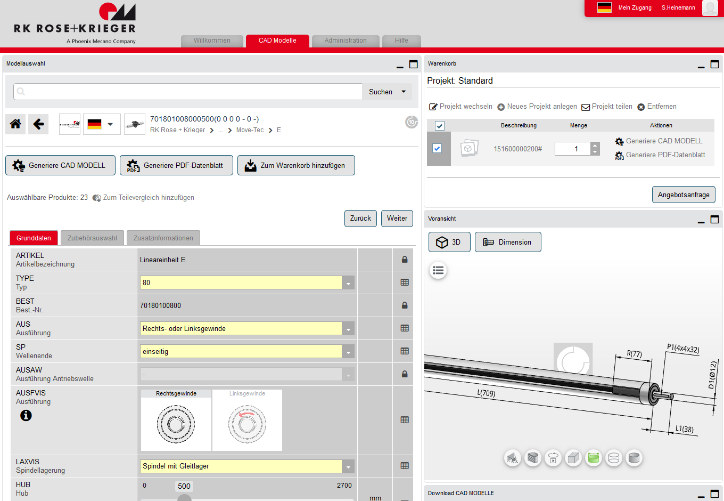Image resolution: width=724 pixels, height=501 pixels.
Task: Click the magnifier icon in the search field
Action: pos(21,91)
